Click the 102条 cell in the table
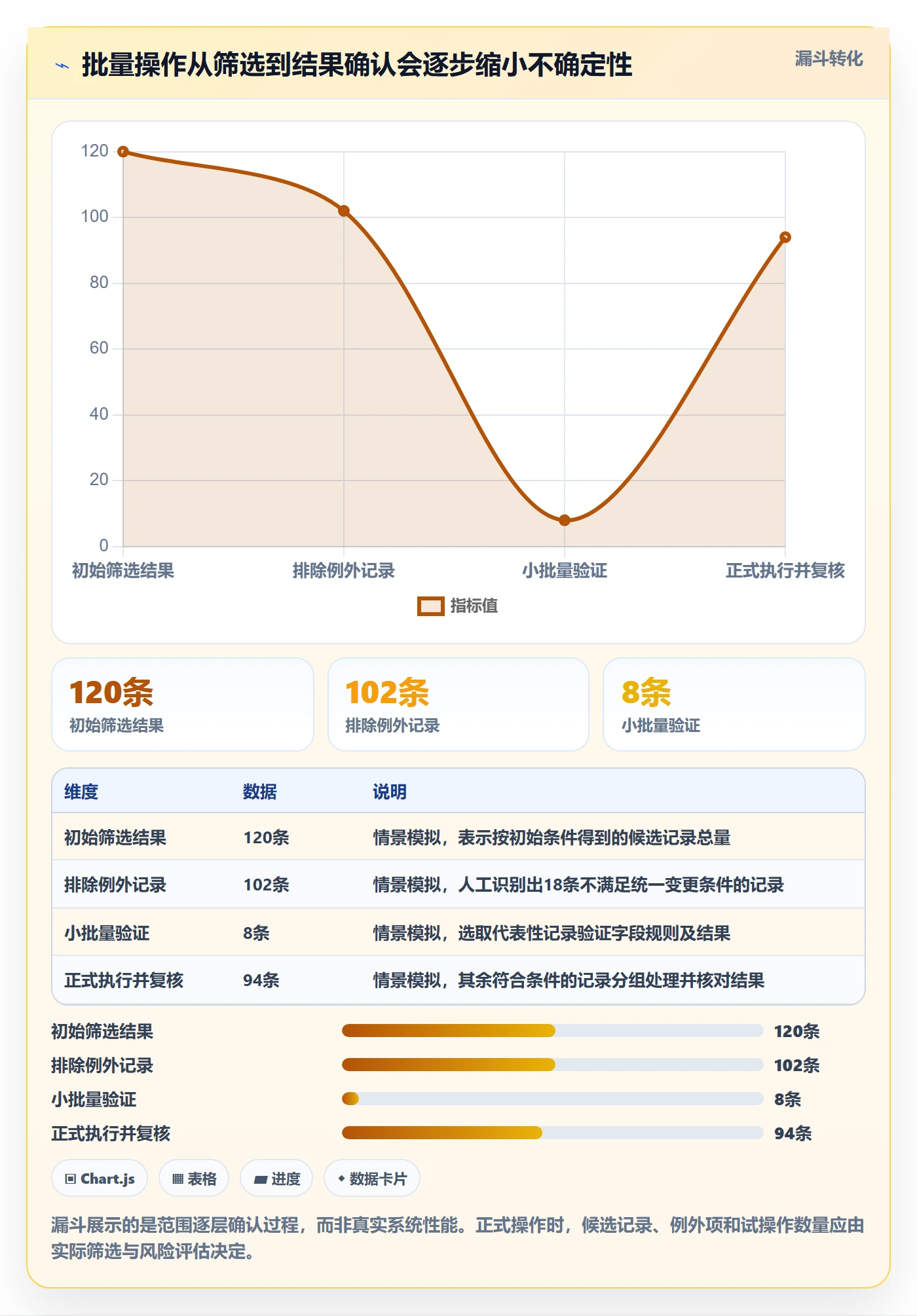Image resolution: width=917 pixels, height=1316 pixels. point(267,885)
